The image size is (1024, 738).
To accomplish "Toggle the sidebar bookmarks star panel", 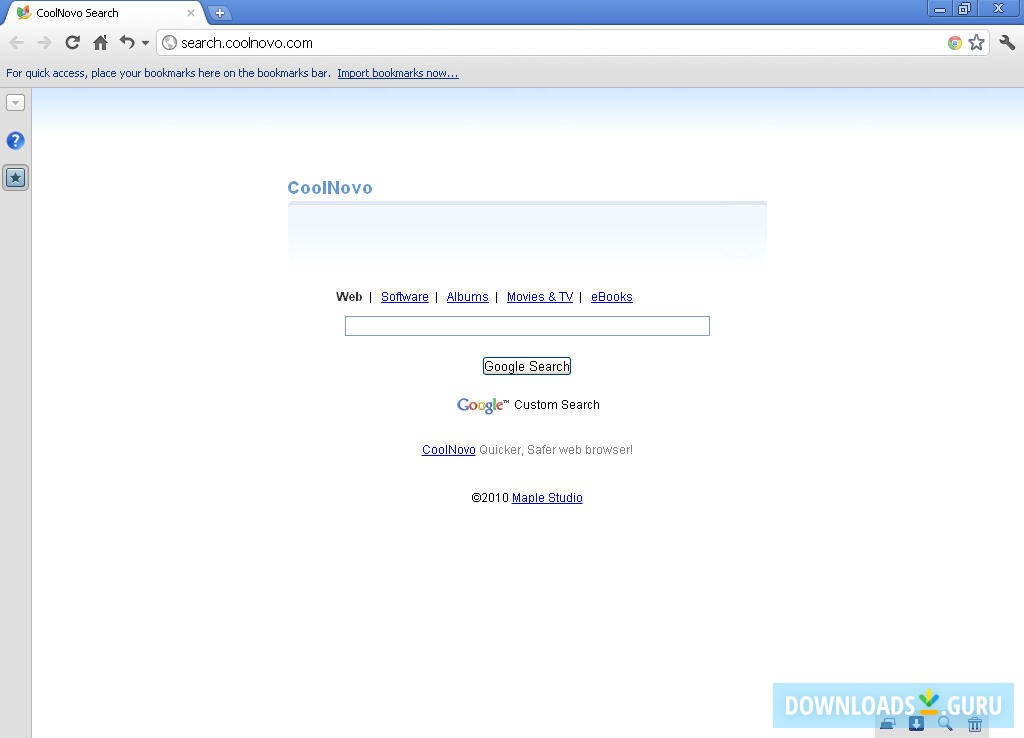I will (16, 178).
